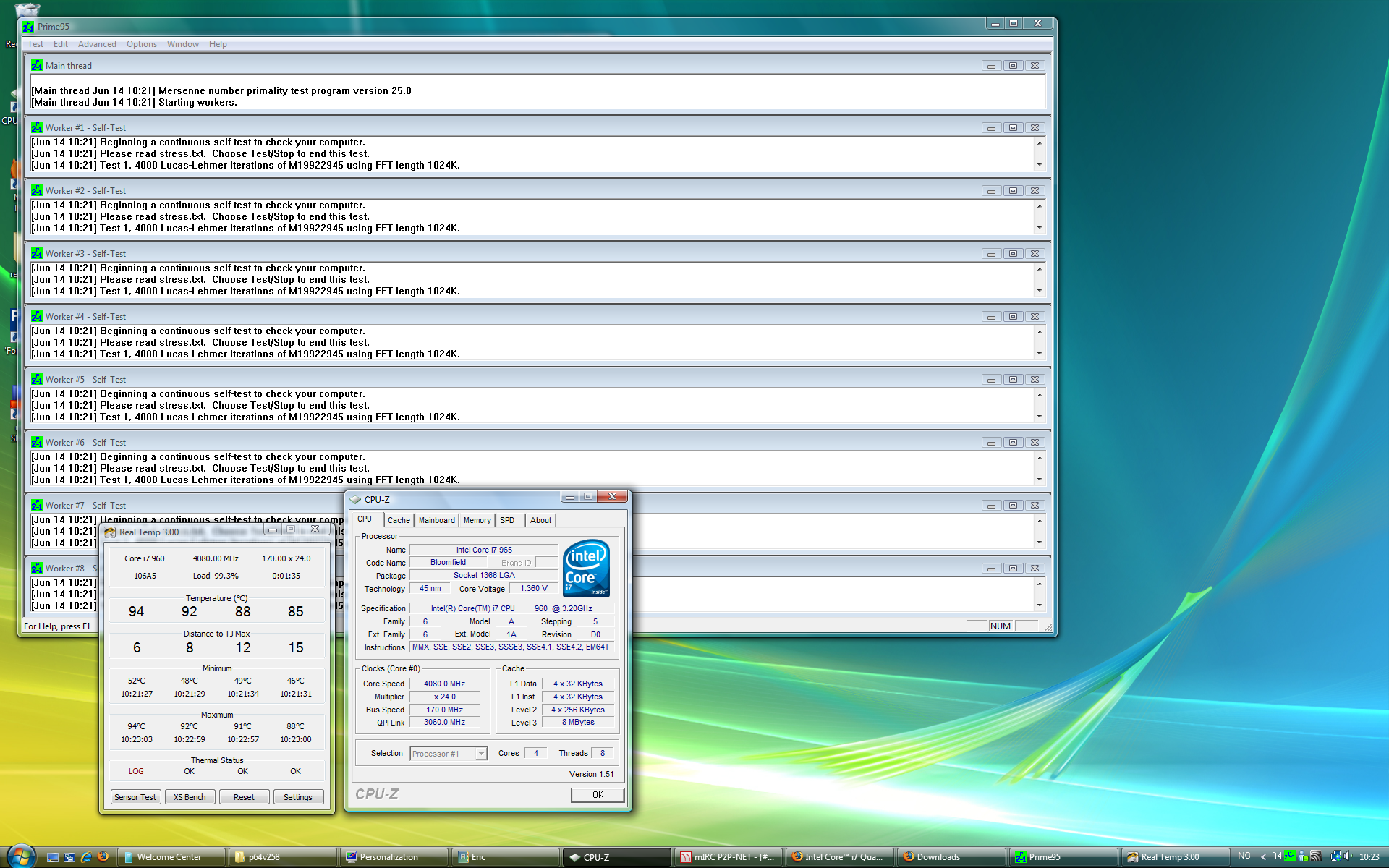Open the Advanced menu in Prime95

[x=97, y=44]
